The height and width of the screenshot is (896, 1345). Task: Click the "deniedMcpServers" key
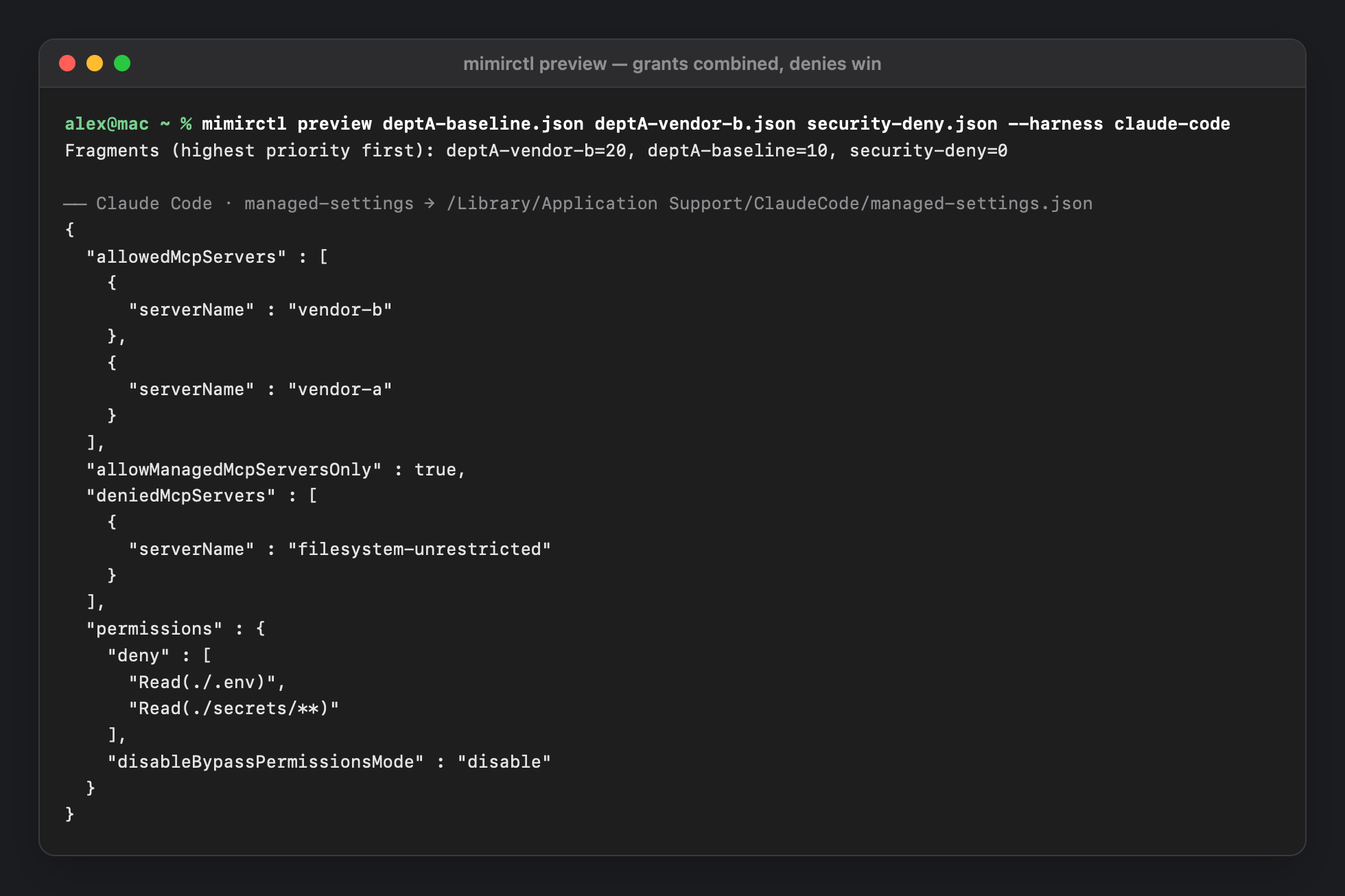pyautogui.click(x=180, y=495)
